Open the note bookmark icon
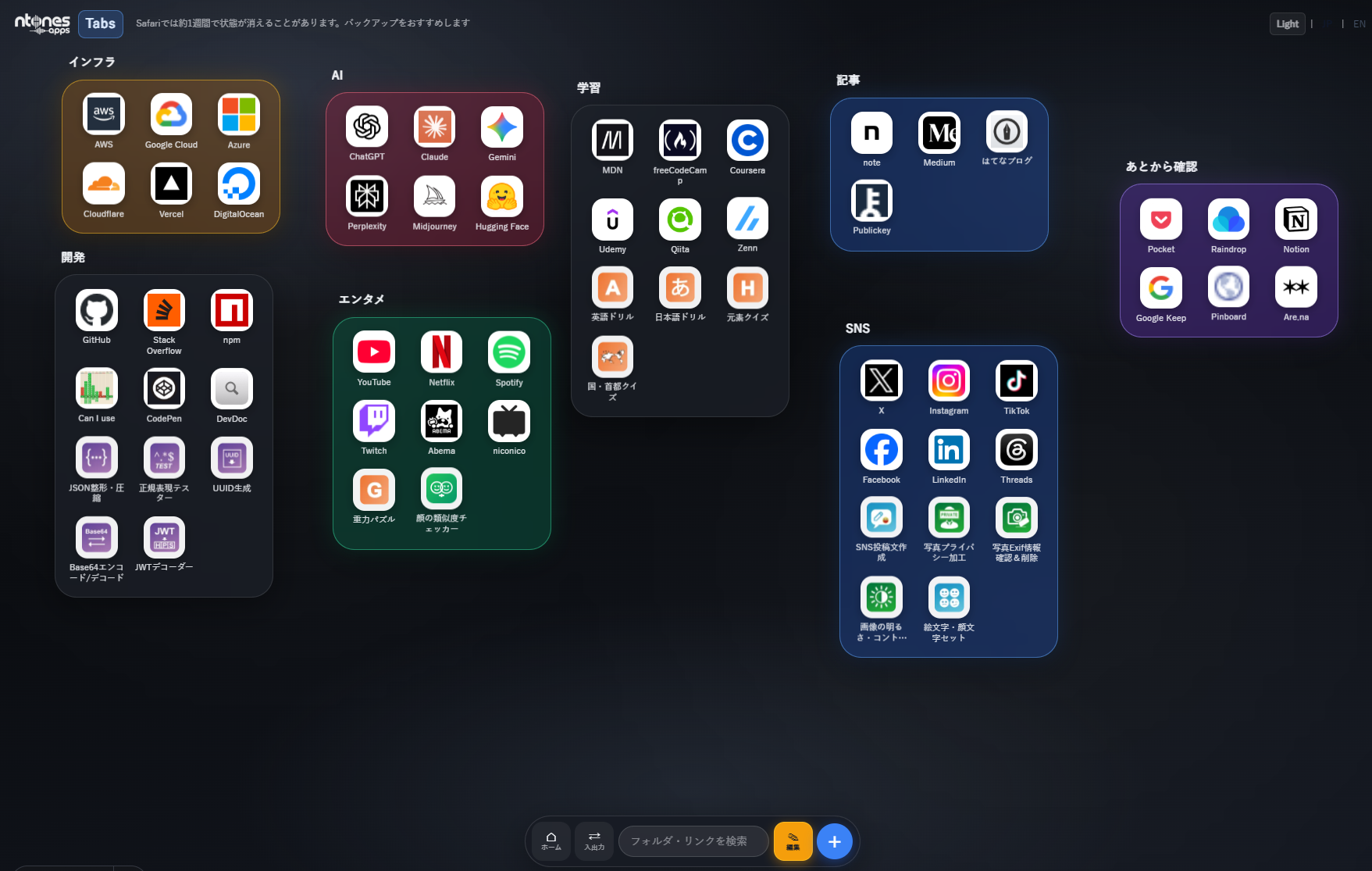The width and height of the screenshot is (1372, 871). click(871, 133)
